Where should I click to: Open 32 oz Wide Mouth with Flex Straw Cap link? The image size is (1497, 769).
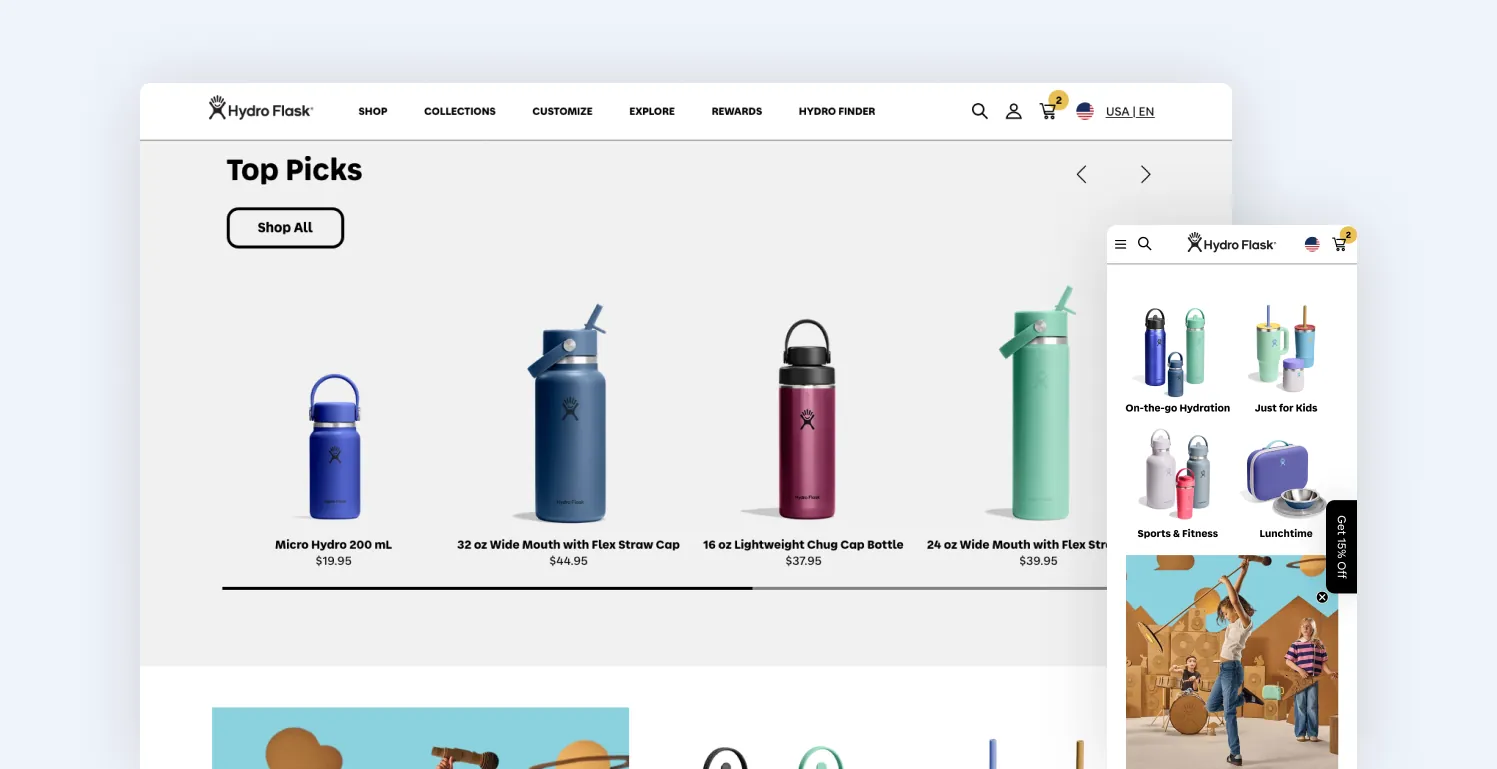[568, 545]
